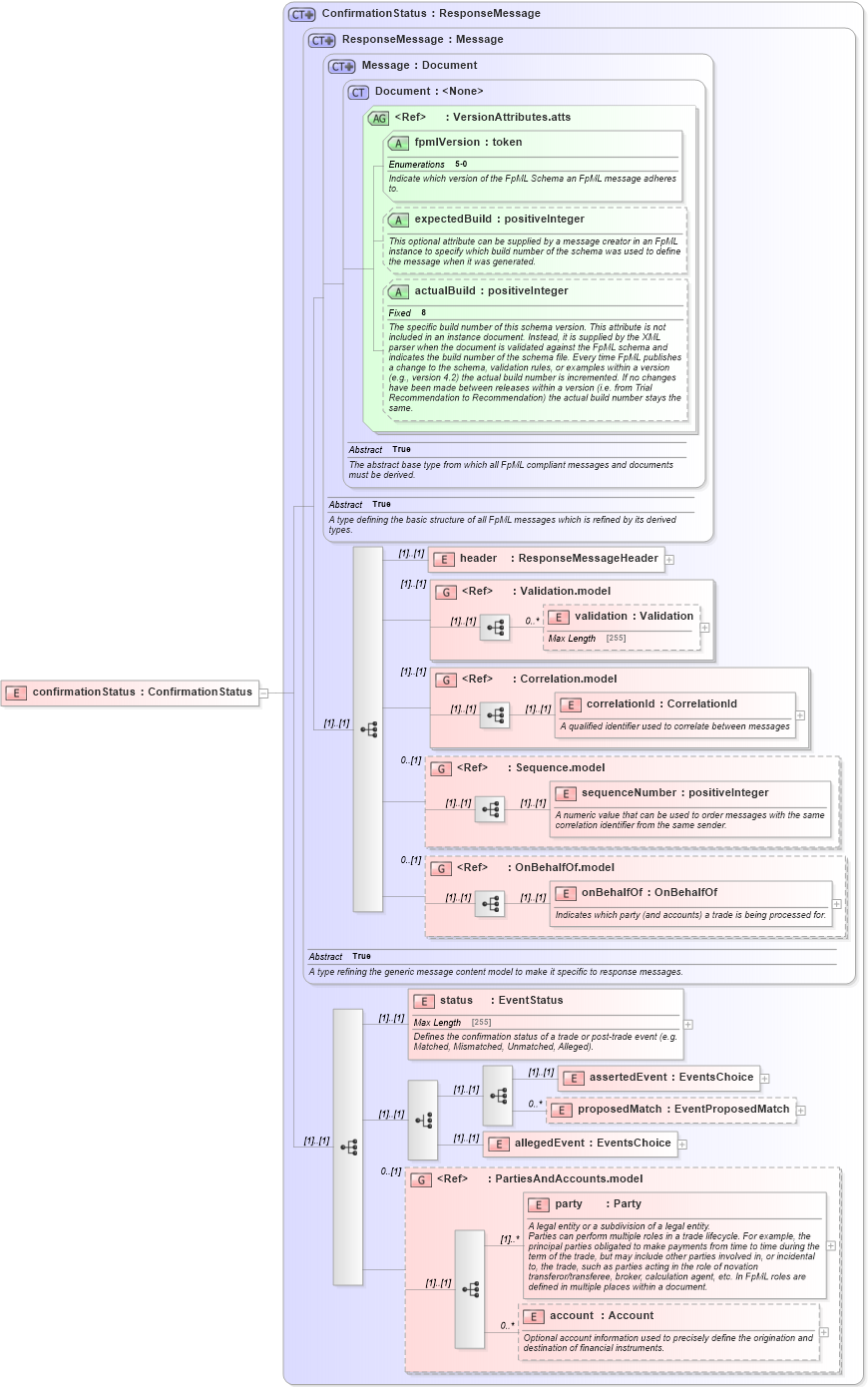Click the G icon of PartiesAndAccounts.model
868x1387 pixels.
[421, 1179]
